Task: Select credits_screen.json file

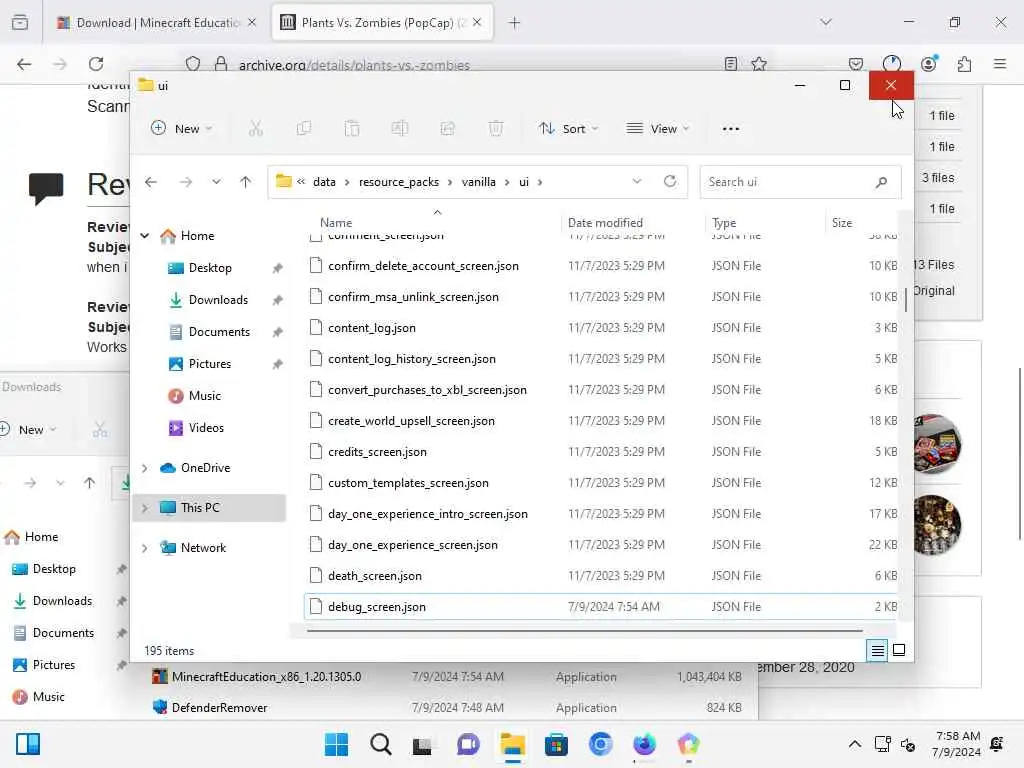Action: coord(601,452)
